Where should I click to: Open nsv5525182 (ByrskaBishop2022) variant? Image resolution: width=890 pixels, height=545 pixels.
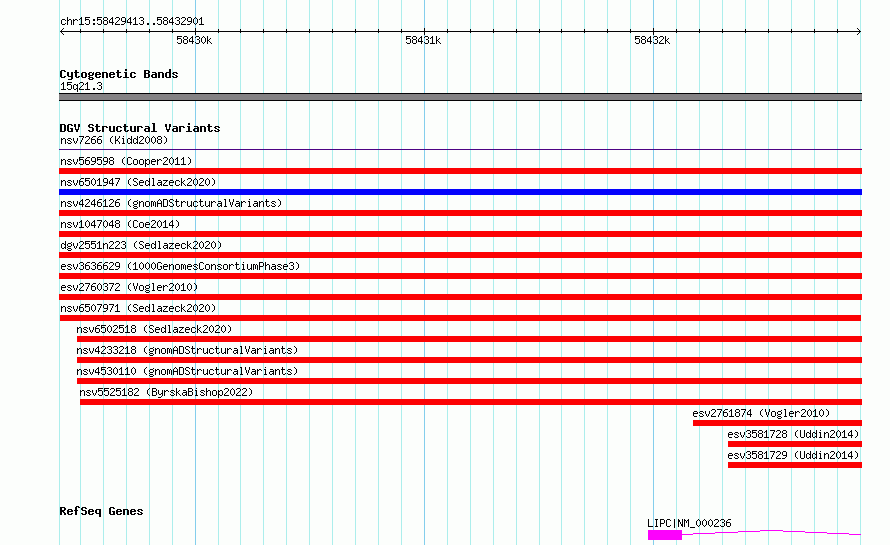click(x=166, y=392)
